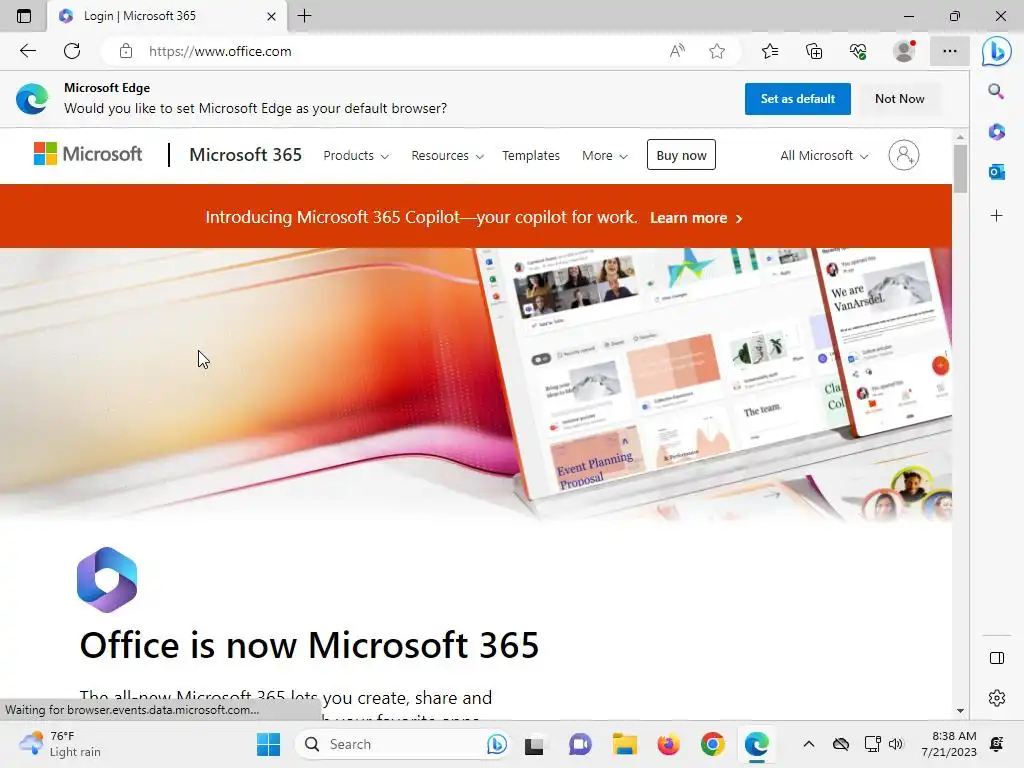Open Browser essentials heart icon
Screen dimensions: 1024x768
coord(858,51)
